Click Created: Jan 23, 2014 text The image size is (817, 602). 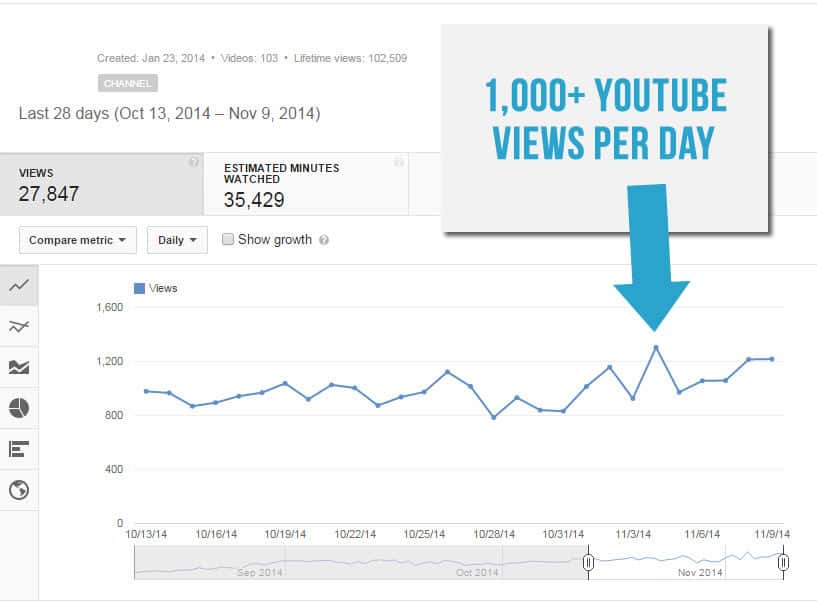click(x=151, y=58)
